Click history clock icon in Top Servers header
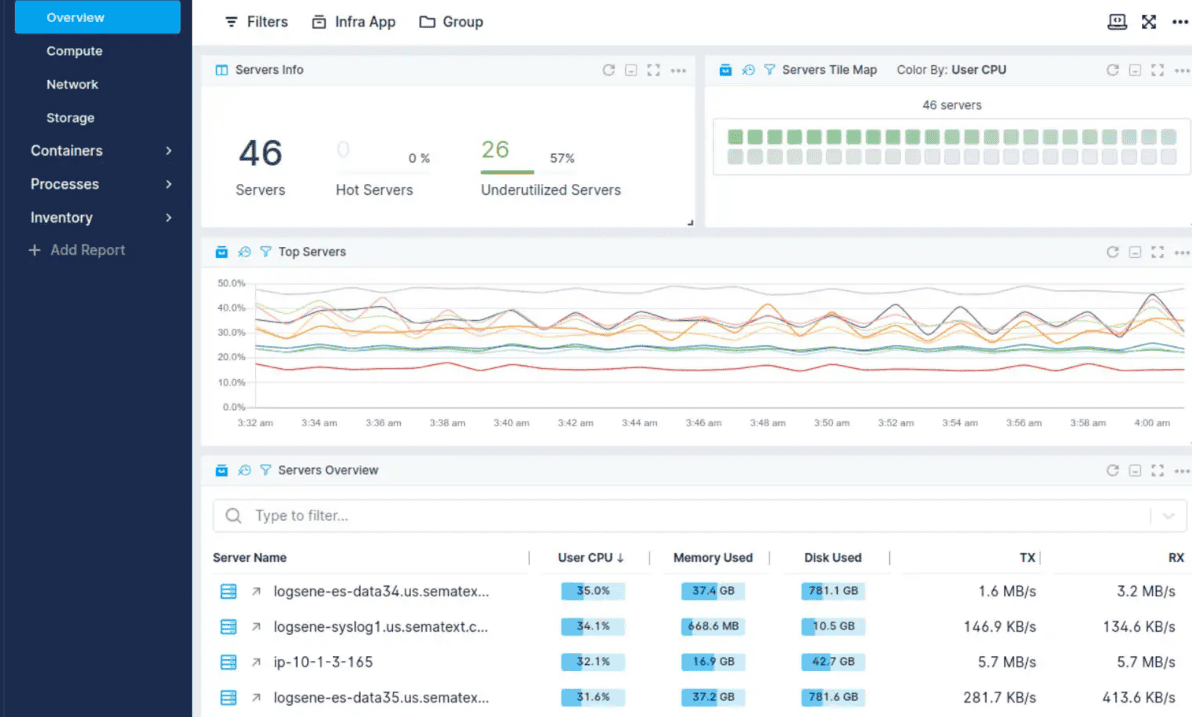This screenshot has height=717, width=1192. pos(244,252)
